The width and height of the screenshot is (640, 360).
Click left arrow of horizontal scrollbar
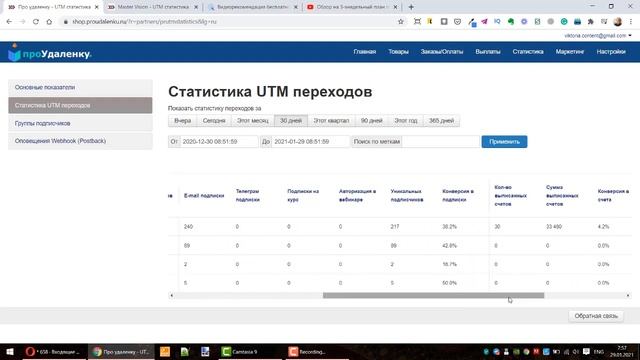(171, 296)
